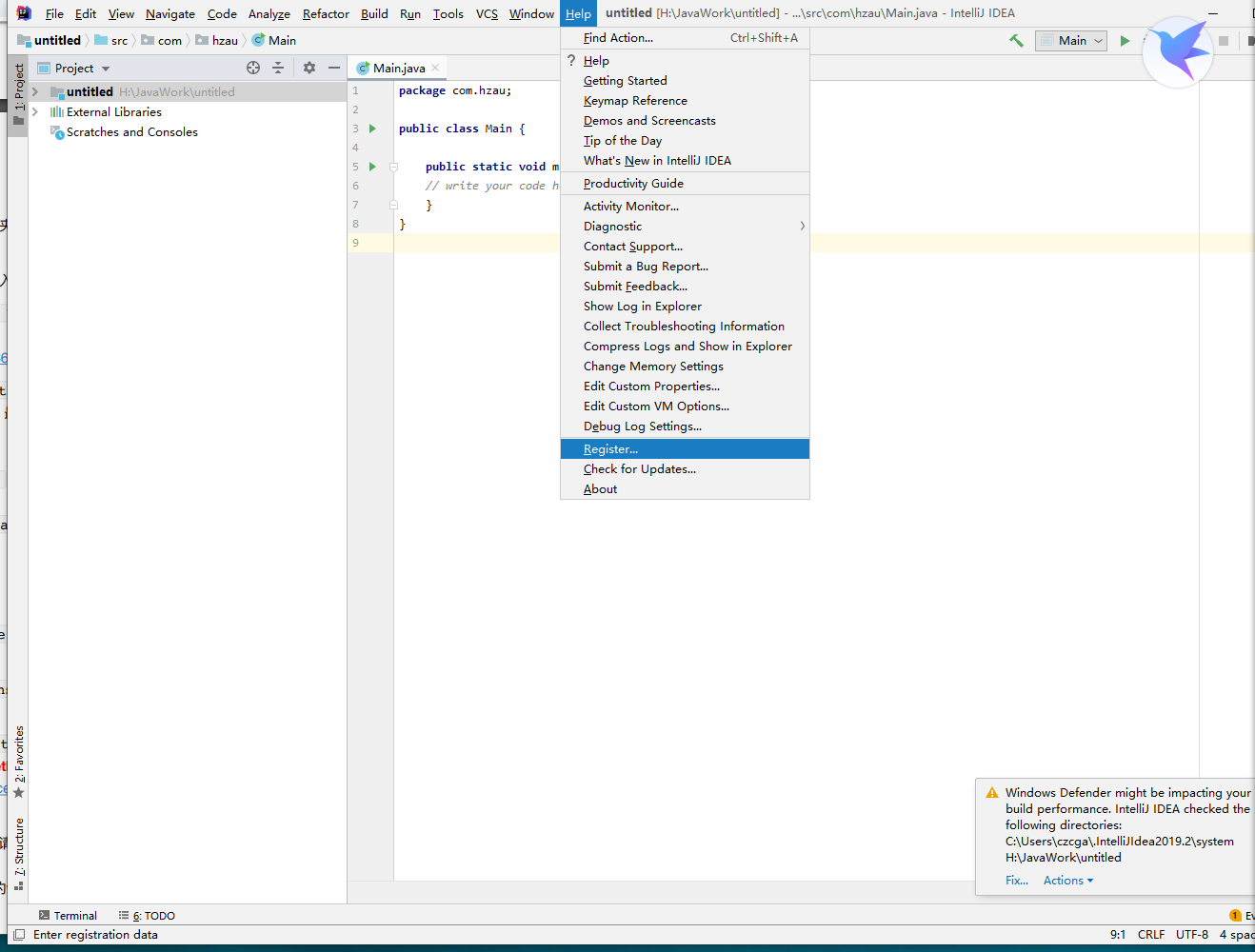The height and width of the screenshot is (952, 1255).
Task: Open the File menu
Action: [54, 14]
